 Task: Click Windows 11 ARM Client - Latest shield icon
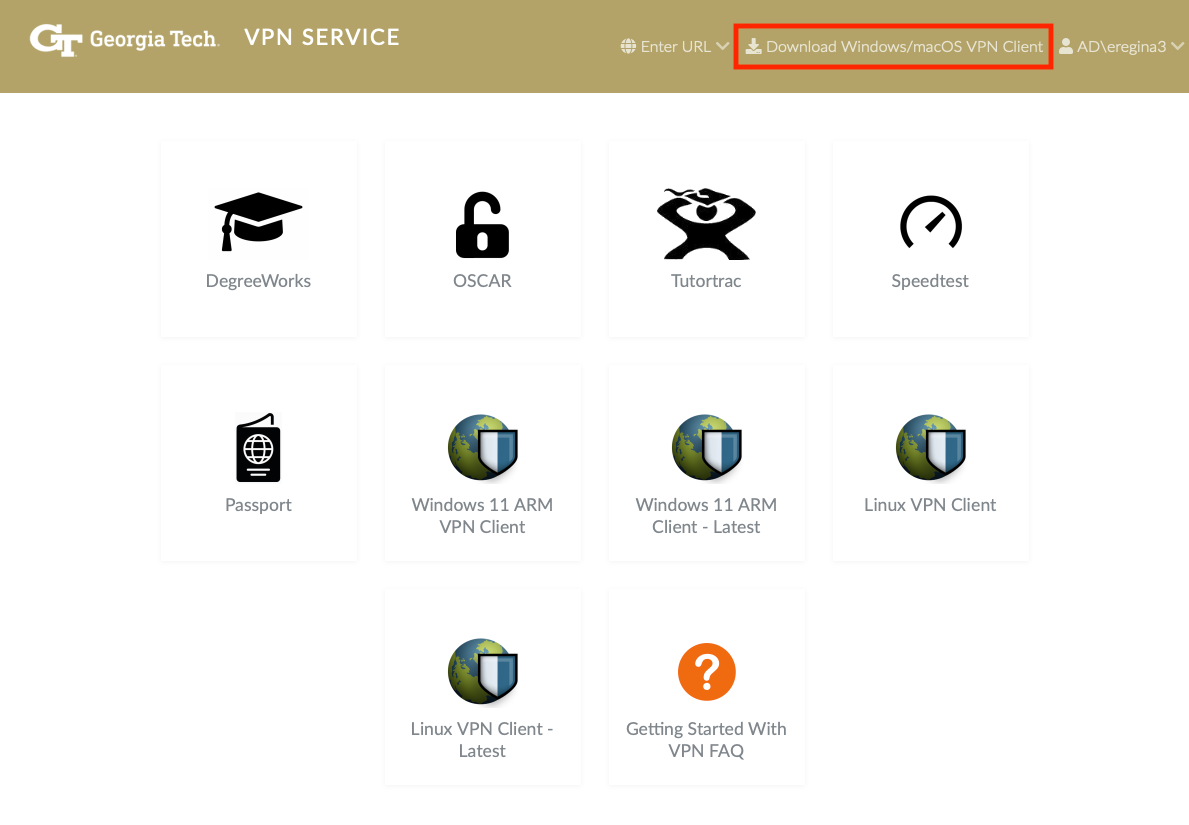(x=706, y=447)
